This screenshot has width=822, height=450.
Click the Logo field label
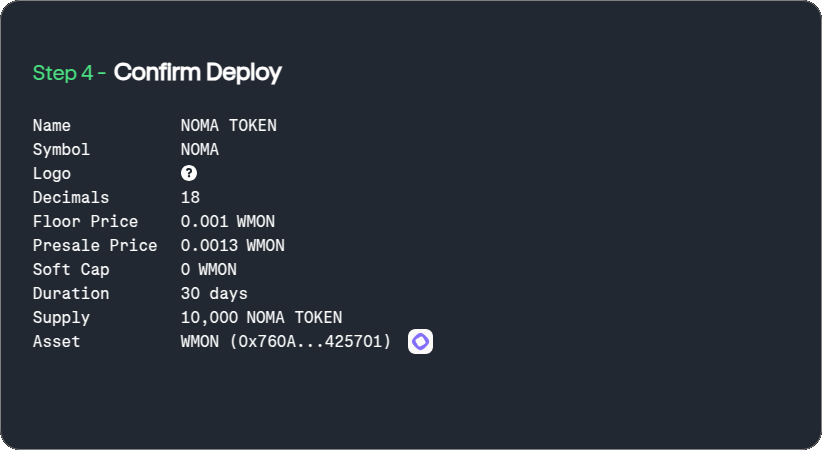pos(51,174)
